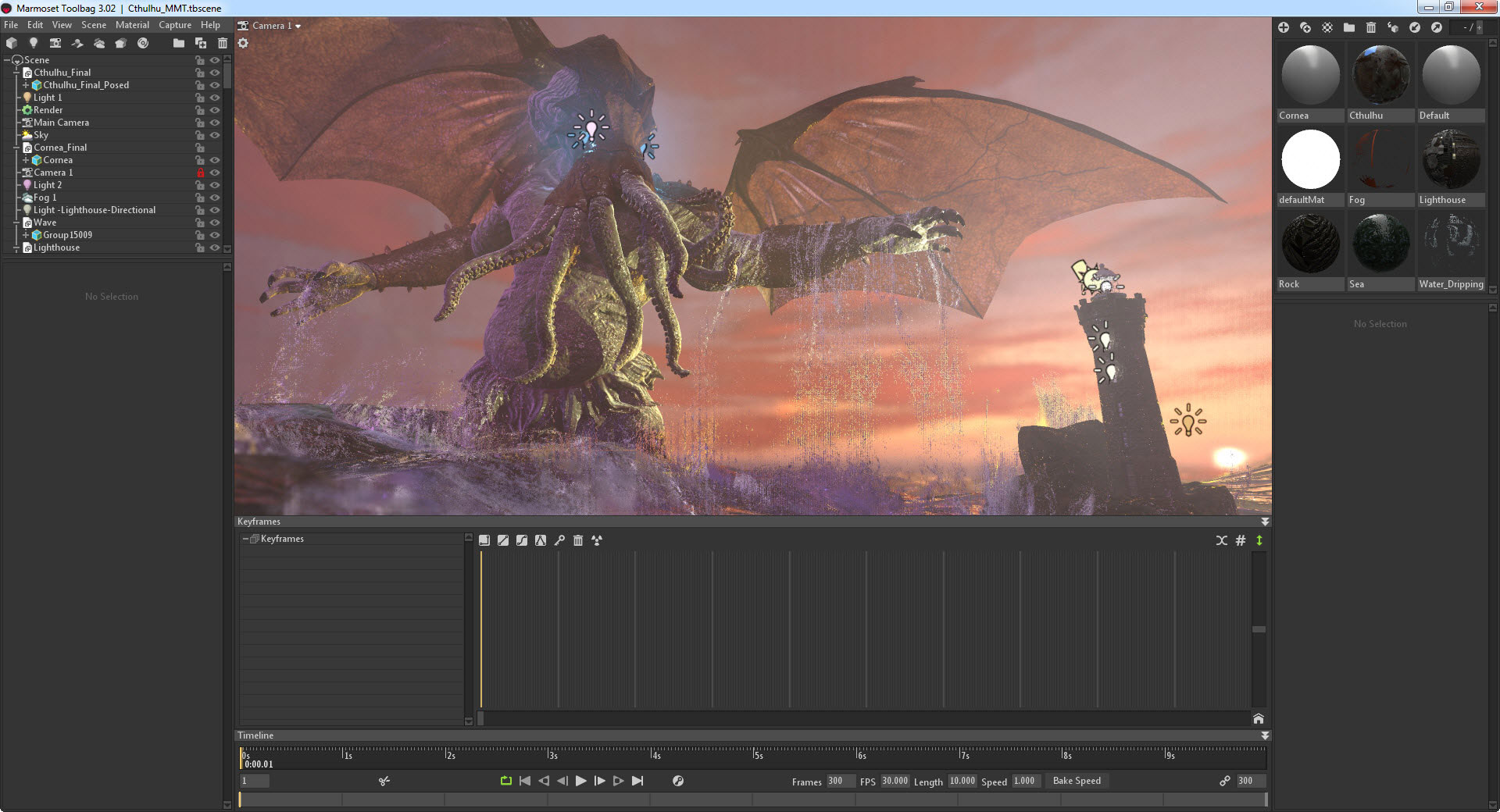Hide the Cthulhu_Final_Posed mesh

point(215,85)
